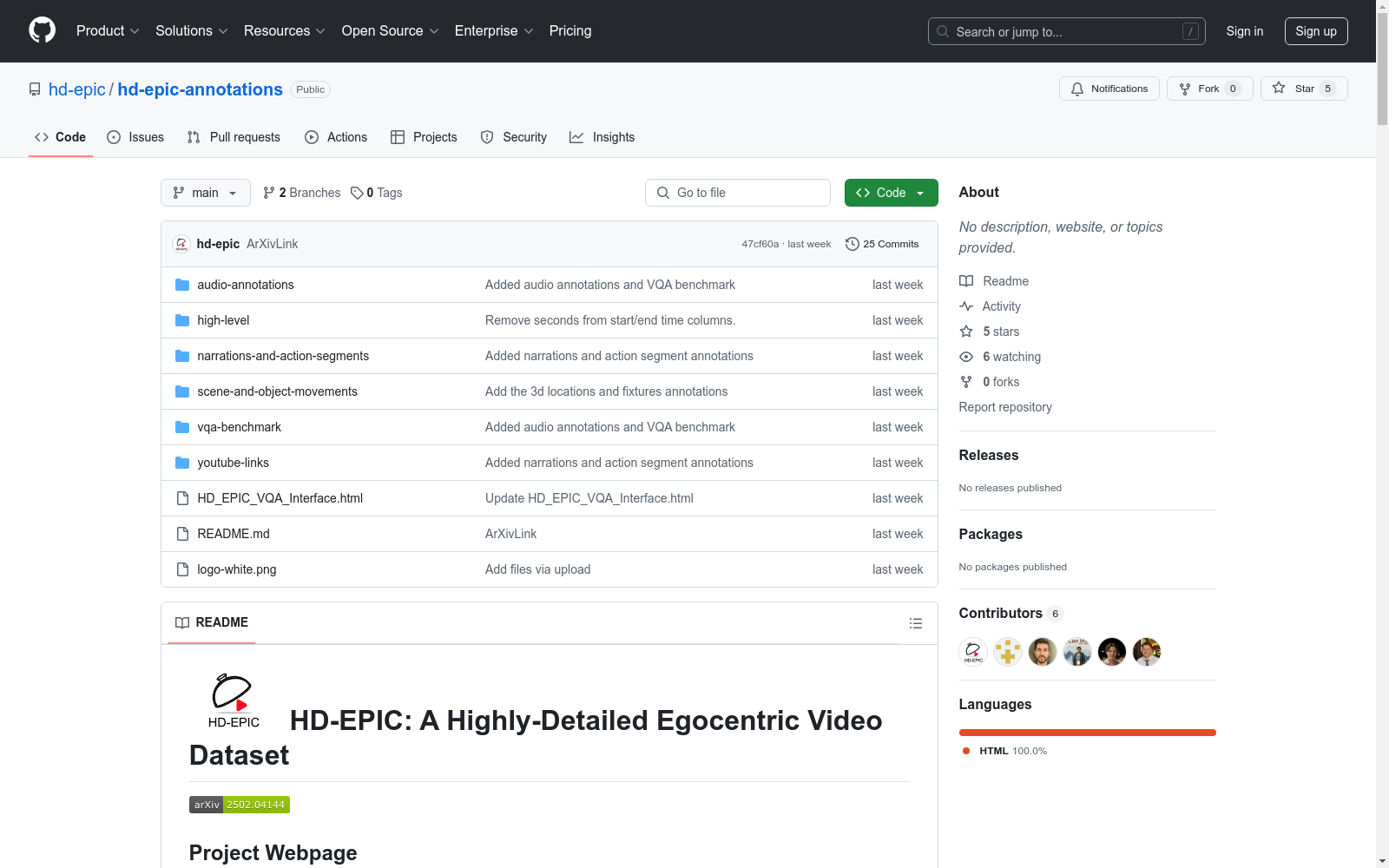Open the README outline list icon
Screen dimensions: 1389x868
coord(915,623)
